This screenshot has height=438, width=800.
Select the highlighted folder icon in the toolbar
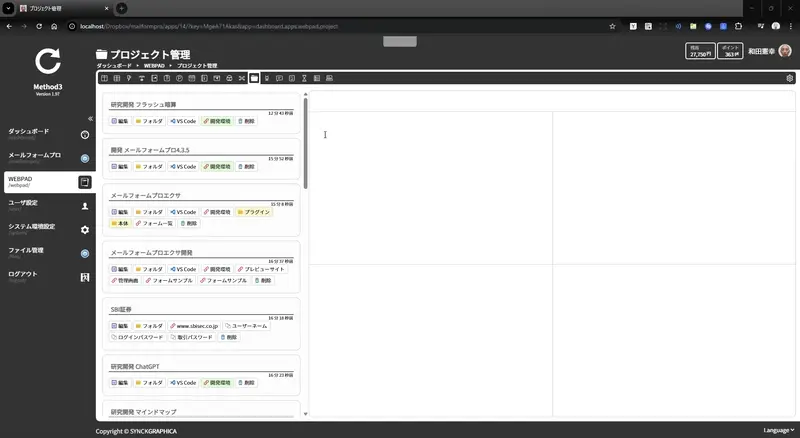254,77
